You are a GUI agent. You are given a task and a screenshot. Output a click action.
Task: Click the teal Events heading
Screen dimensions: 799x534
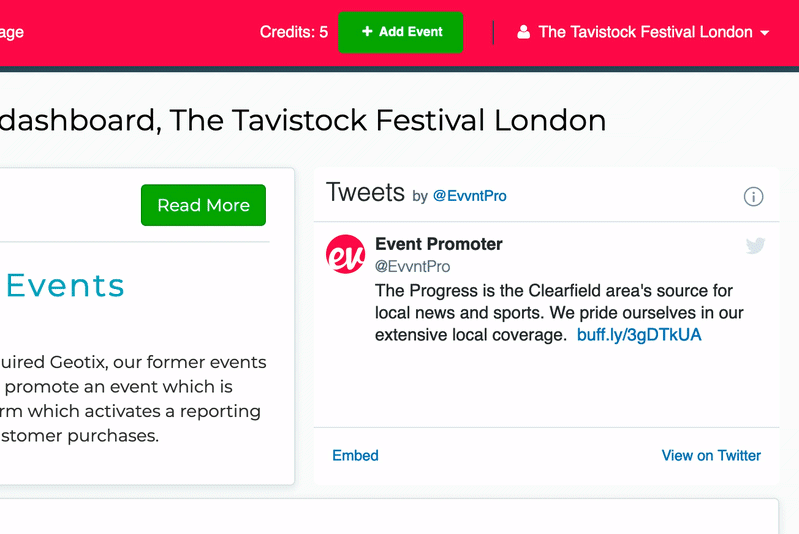coord(65,285)
